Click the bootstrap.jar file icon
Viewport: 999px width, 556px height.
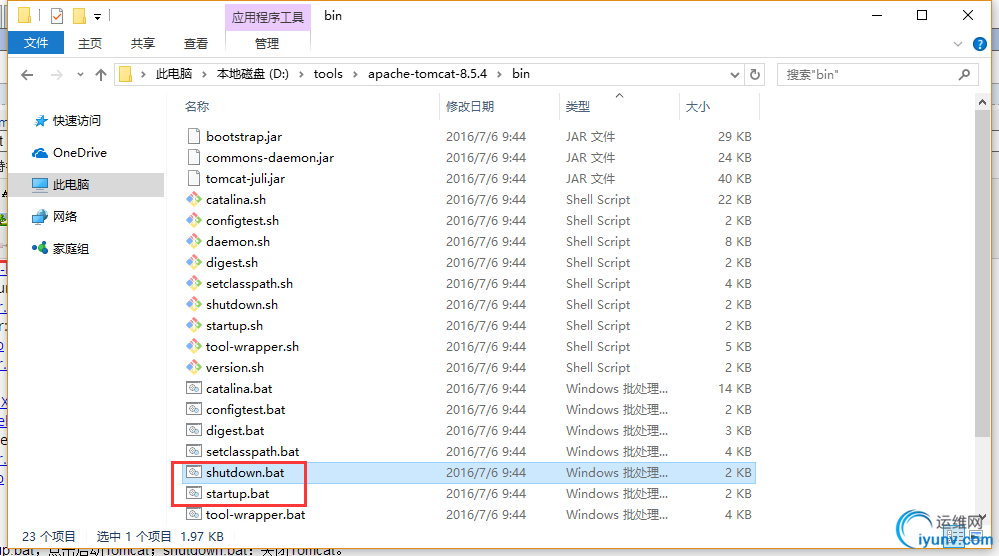point(194,136)
